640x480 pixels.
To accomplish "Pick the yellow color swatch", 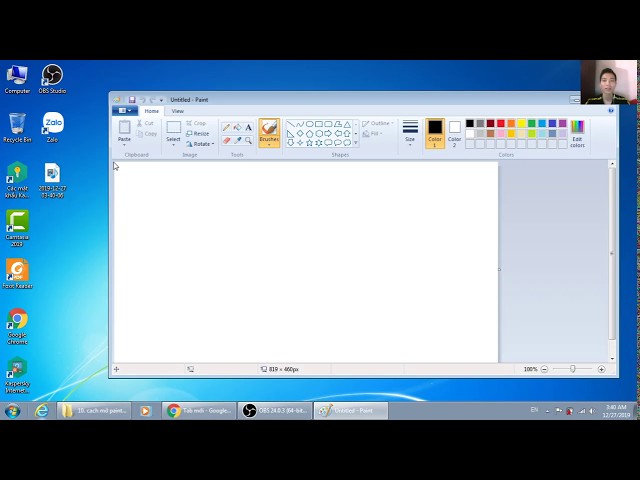I will point(521,123).
